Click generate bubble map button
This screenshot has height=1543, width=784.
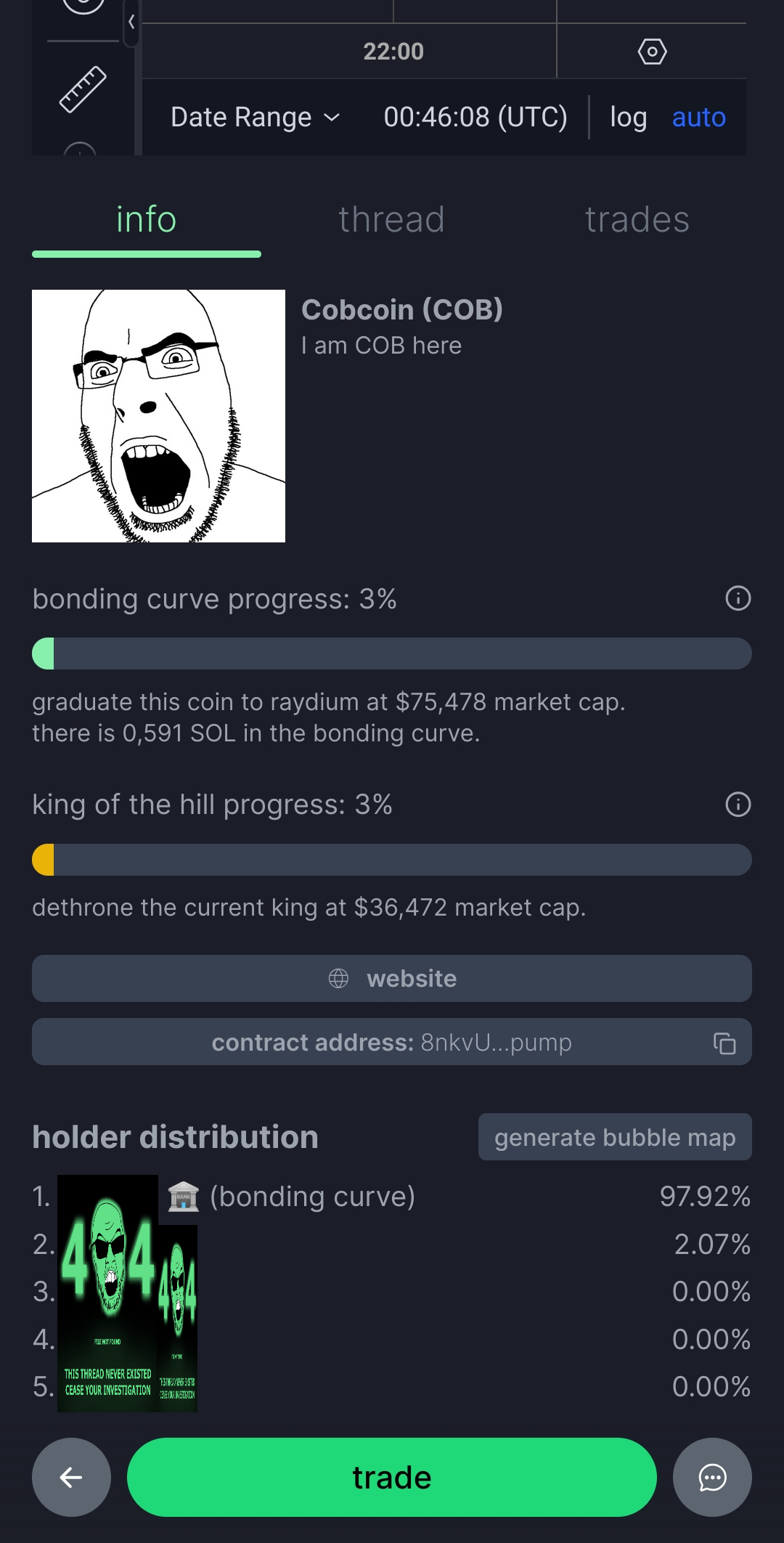[x=614, y=1137]
